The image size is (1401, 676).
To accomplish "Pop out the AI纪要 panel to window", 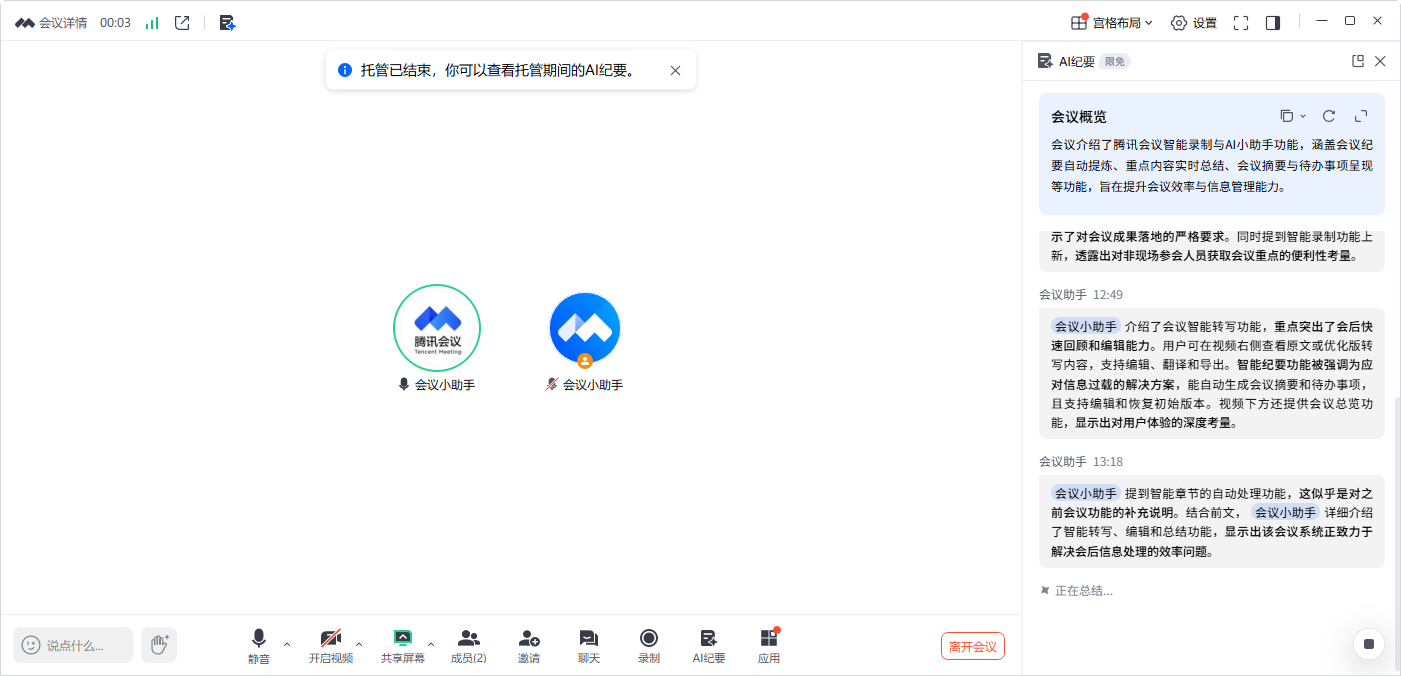I will click(x=1358, y=61).
